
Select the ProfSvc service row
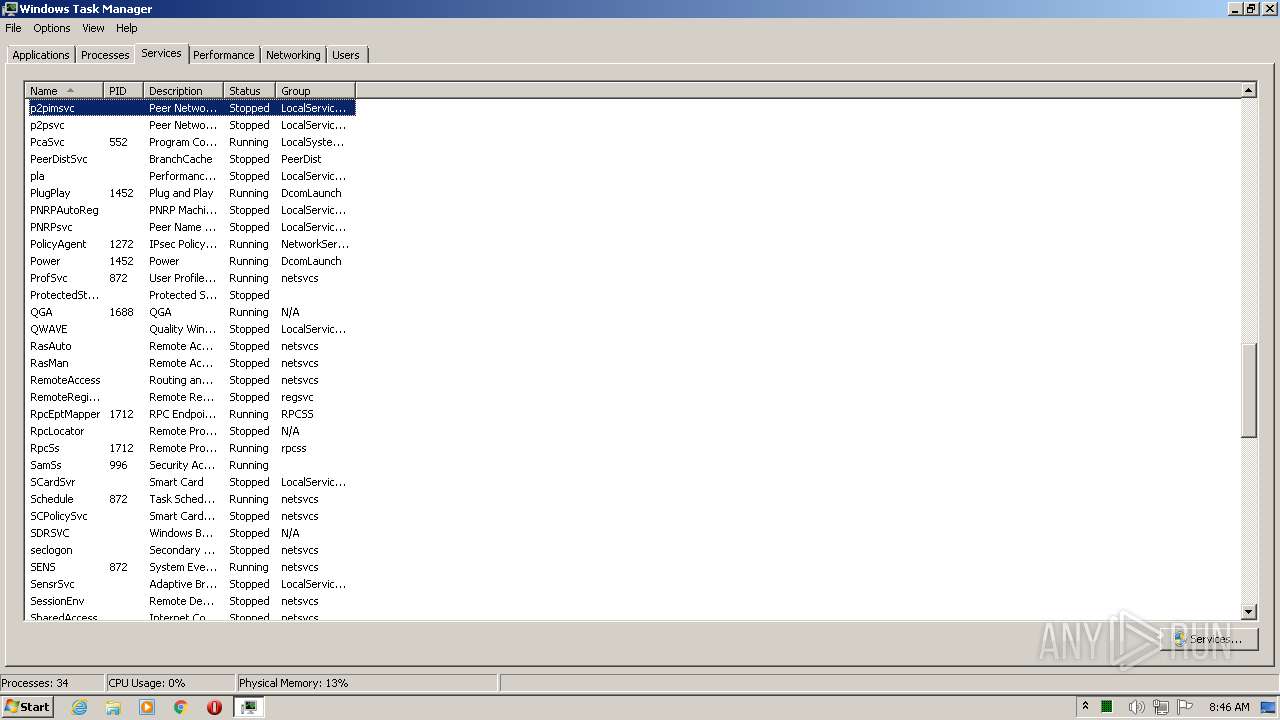point(190,278)
